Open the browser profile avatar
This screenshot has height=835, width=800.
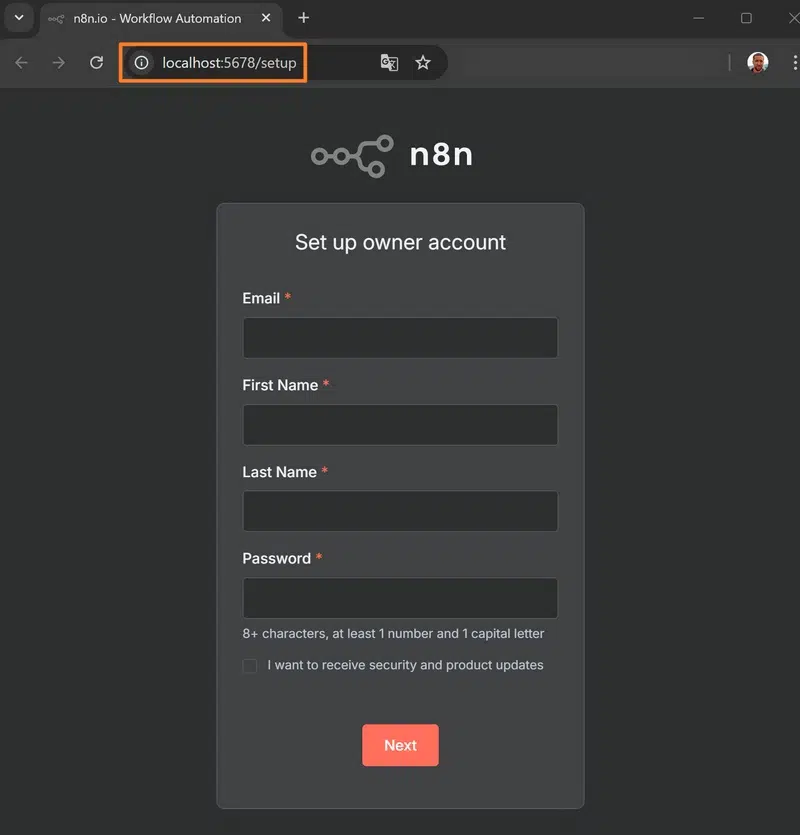pyautogui.click(x=758, y=61)
